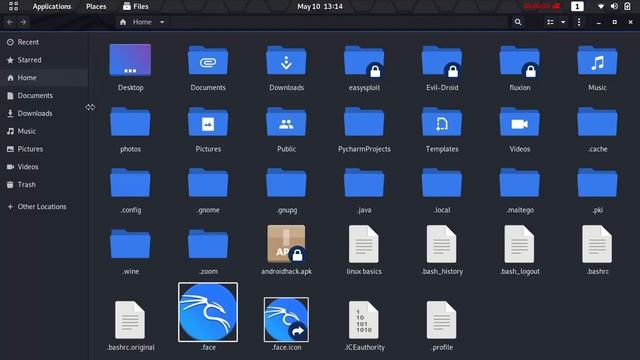Screen dimensions: 640x360
Task: Select the .bash_history file
Action: [x=442, y=244]
